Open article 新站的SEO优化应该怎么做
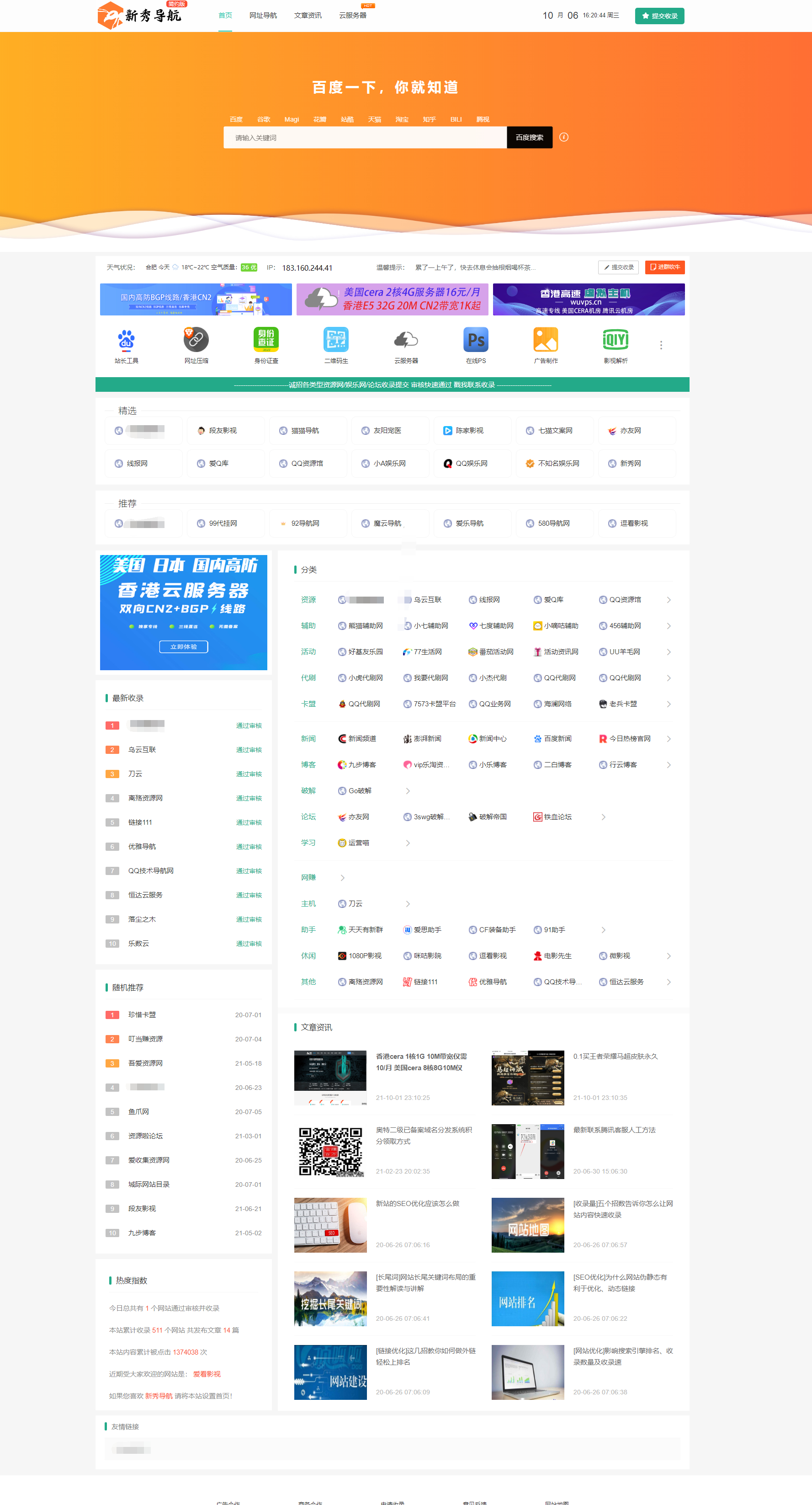Screen dimensions: 812x1505 (417, 1204)
